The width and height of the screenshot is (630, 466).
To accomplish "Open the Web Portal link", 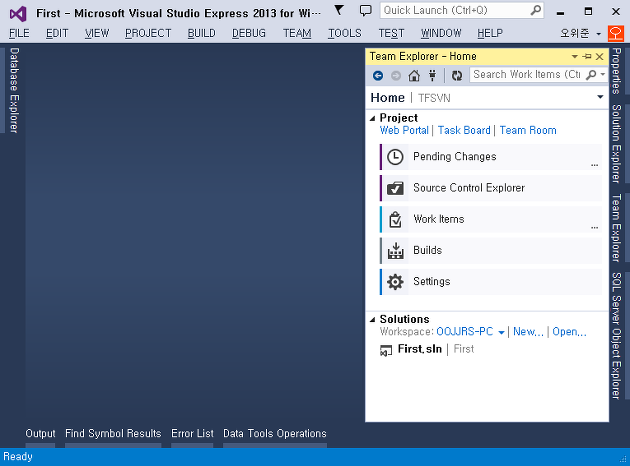I will pyautogui.click(x=404, y=131).
